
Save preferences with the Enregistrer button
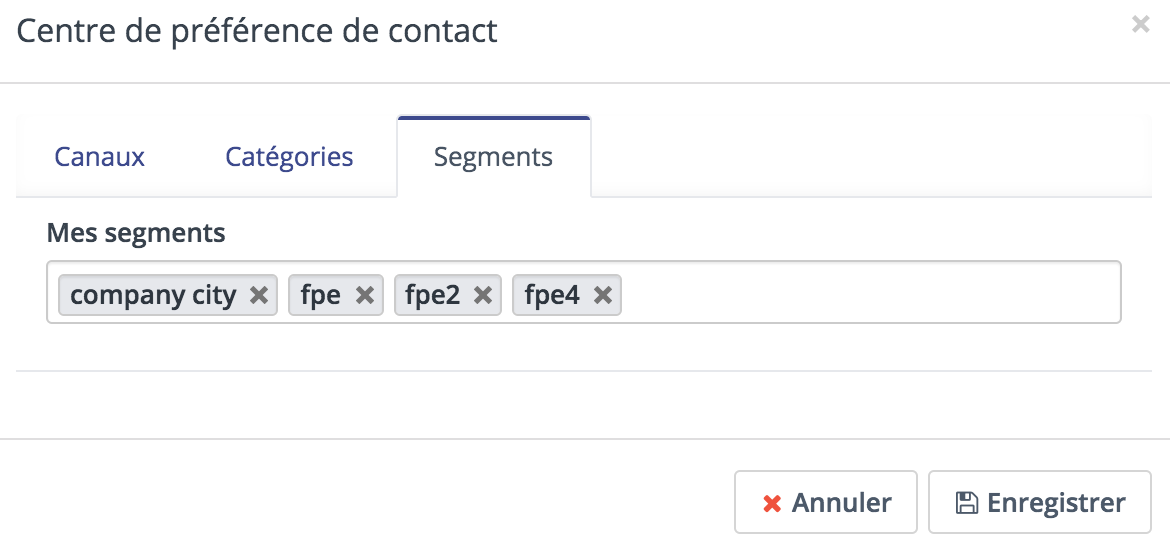pos(1039,502)
